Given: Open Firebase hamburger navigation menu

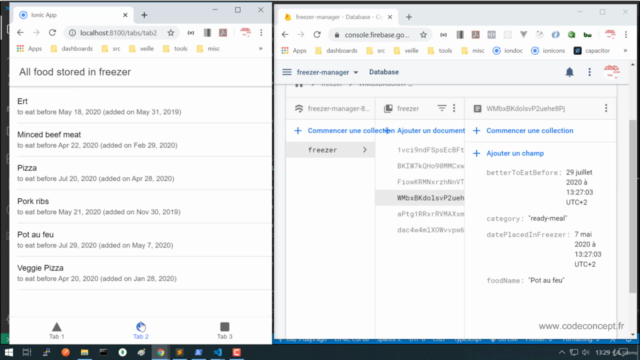Looking at the screenshot, I should pyautogui.click(x=287, y=72).
